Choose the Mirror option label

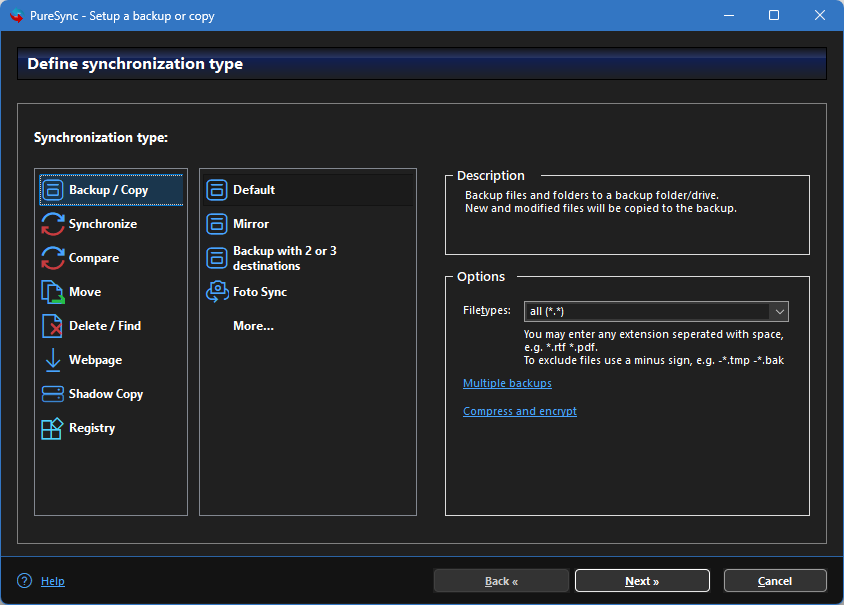click(x=251, y=224)
